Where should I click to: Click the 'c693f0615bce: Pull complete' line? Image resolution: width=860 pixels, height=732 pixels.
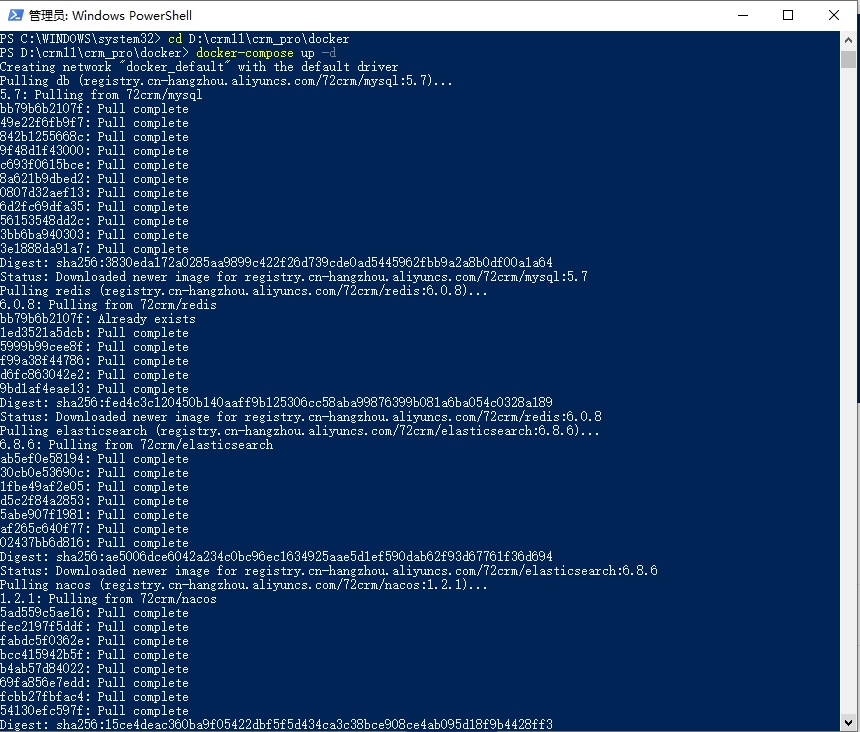(x=94, y=165)
